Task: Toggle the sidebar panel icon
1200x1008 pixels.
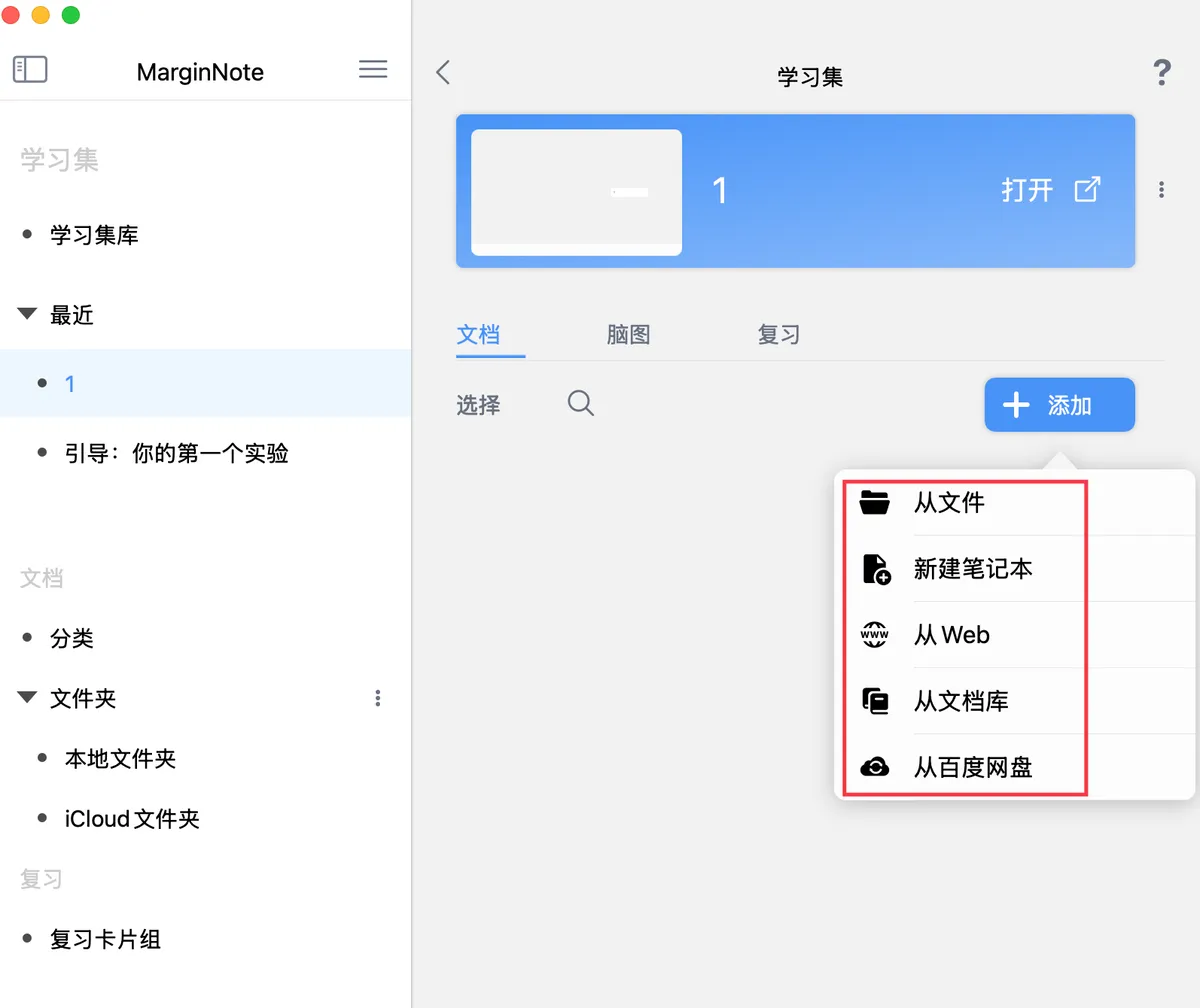Action: point(30,69)
